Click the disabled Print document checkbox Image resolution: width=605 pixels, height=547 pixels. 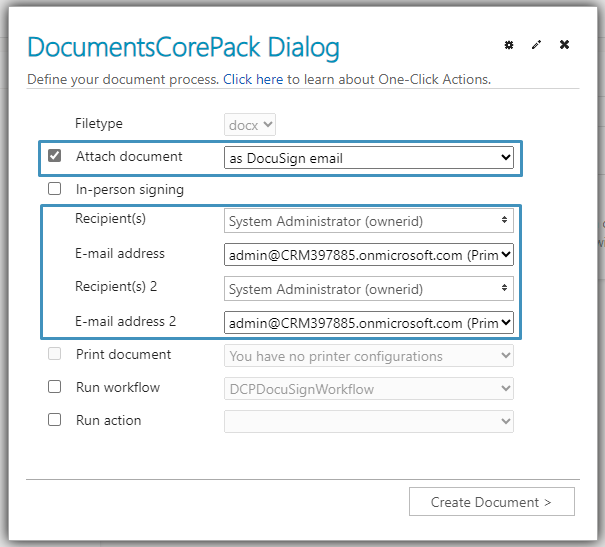click(x=54, y=354)
